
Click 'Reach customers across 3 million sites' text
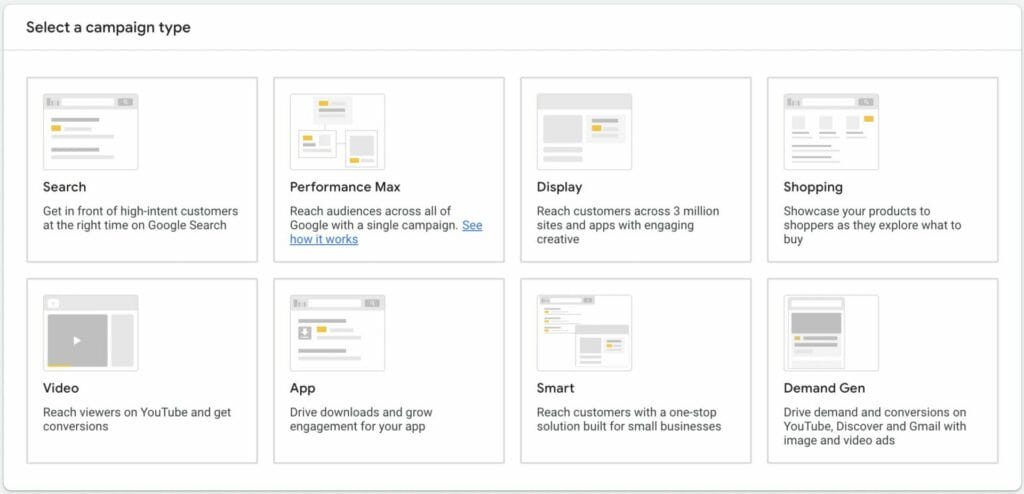point(628,225)
